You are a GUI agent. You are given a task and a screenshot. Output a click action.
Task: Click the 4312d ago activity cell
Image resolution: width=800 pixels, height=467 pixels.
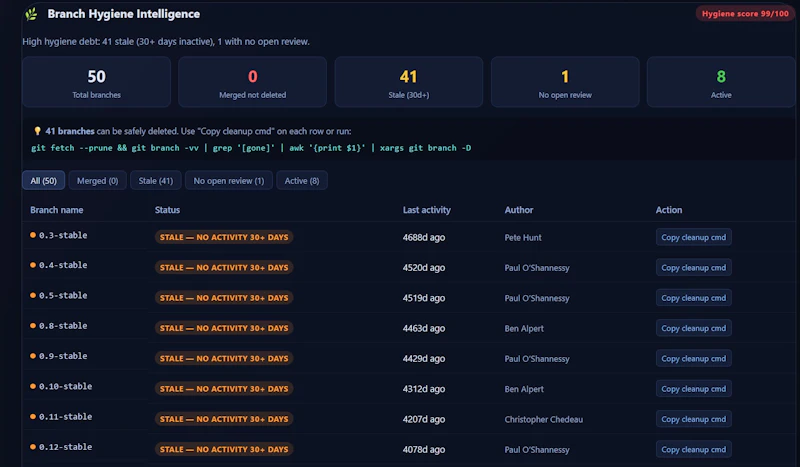point(424,389)
